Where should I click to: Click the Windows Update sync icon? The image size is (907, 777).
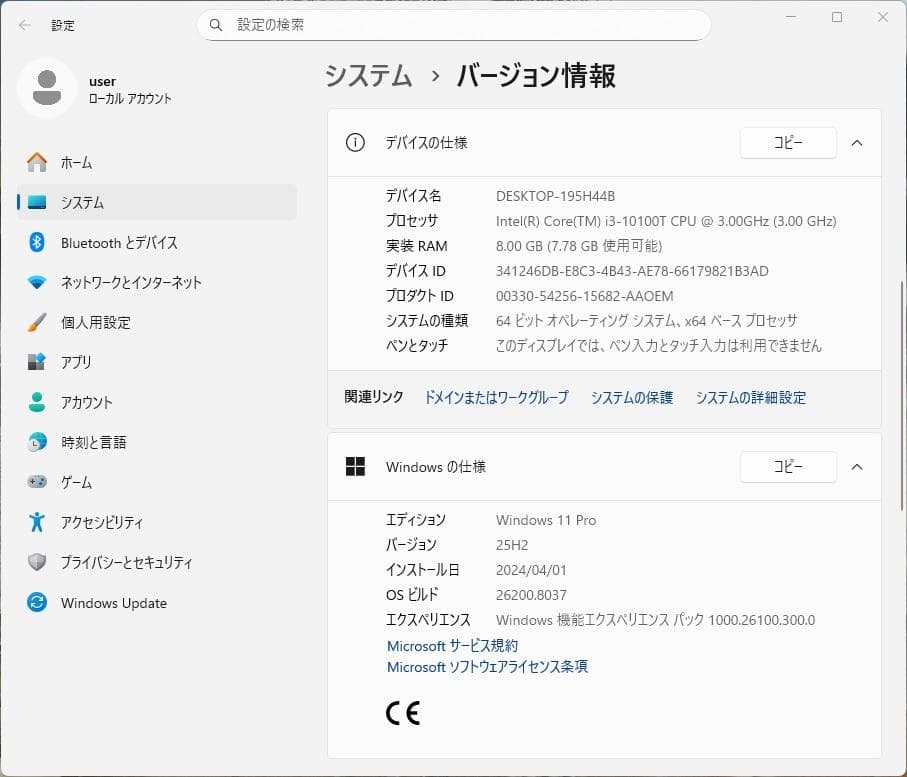tap(37, 602)
